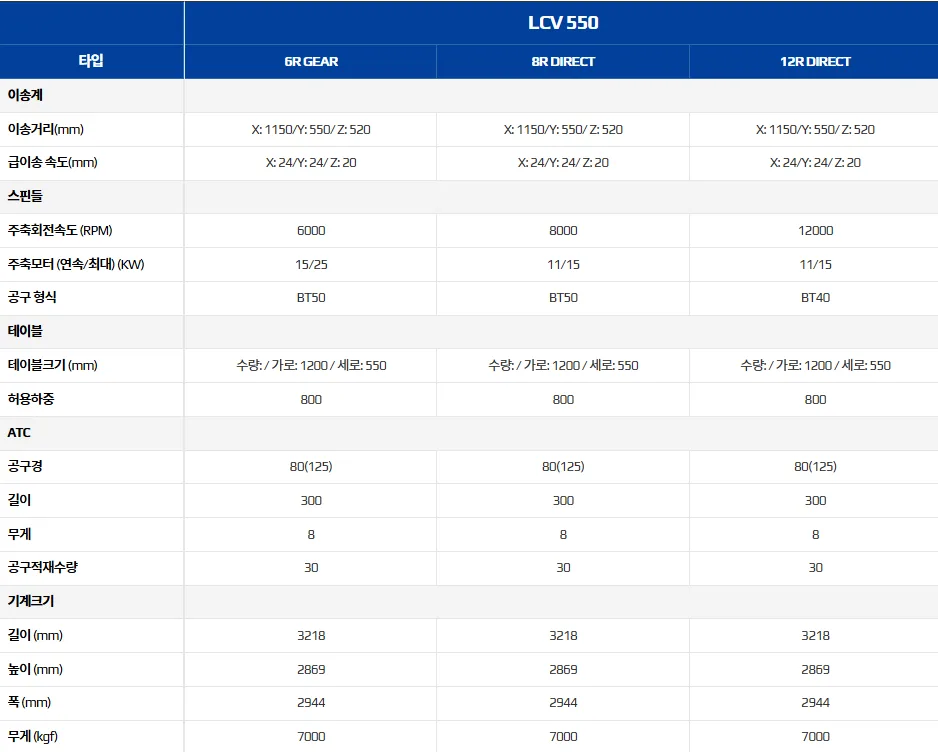The width and height of the screenshot is (938, 752).
Task: Click the LCV 550 header title
Action: pyautogui.click(x=563, y=23)
